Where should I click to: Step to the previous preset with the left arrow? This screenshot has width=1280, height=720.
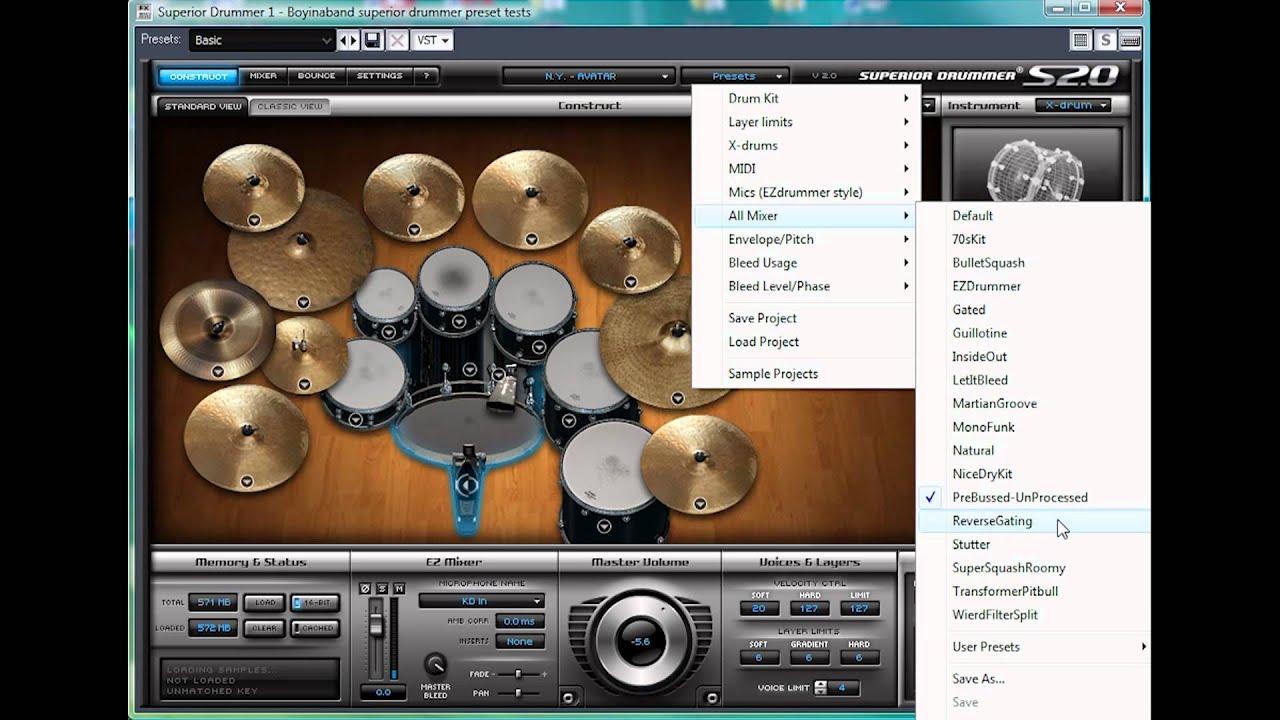pos(343,40)
